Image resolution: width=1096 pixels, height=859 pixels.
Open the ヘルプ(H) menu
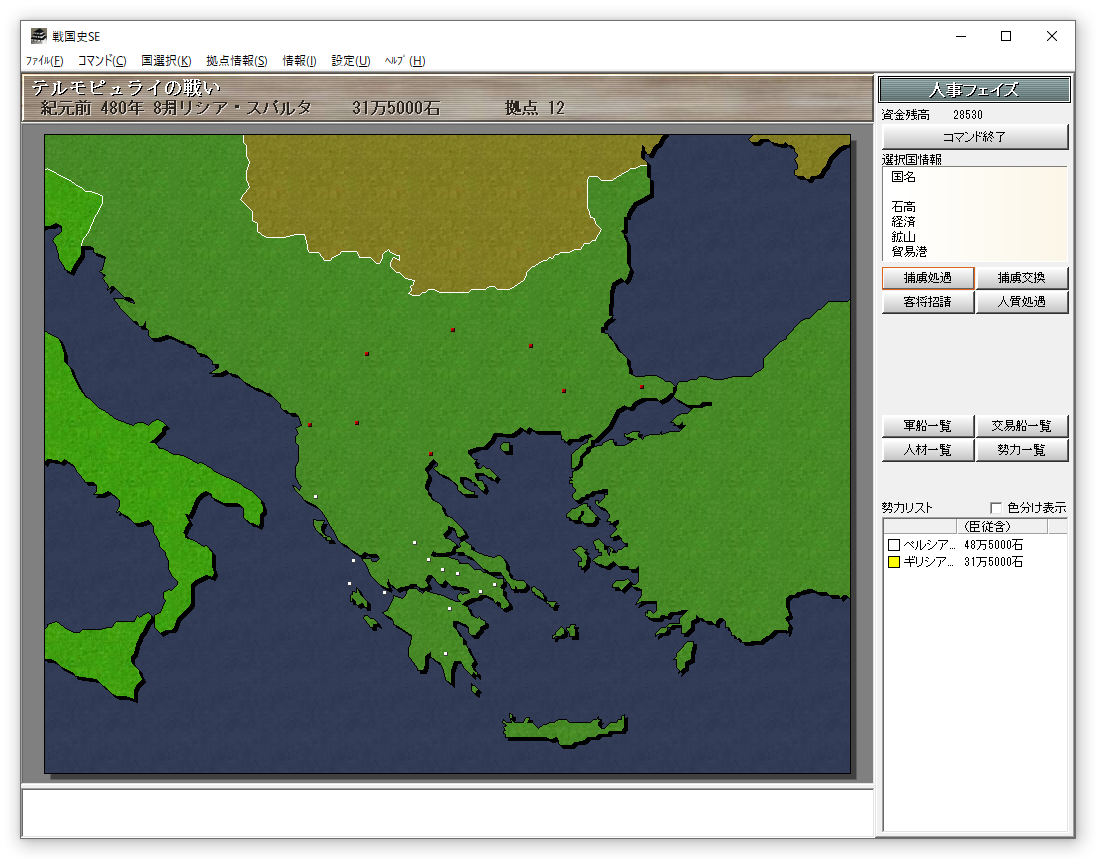405,61
